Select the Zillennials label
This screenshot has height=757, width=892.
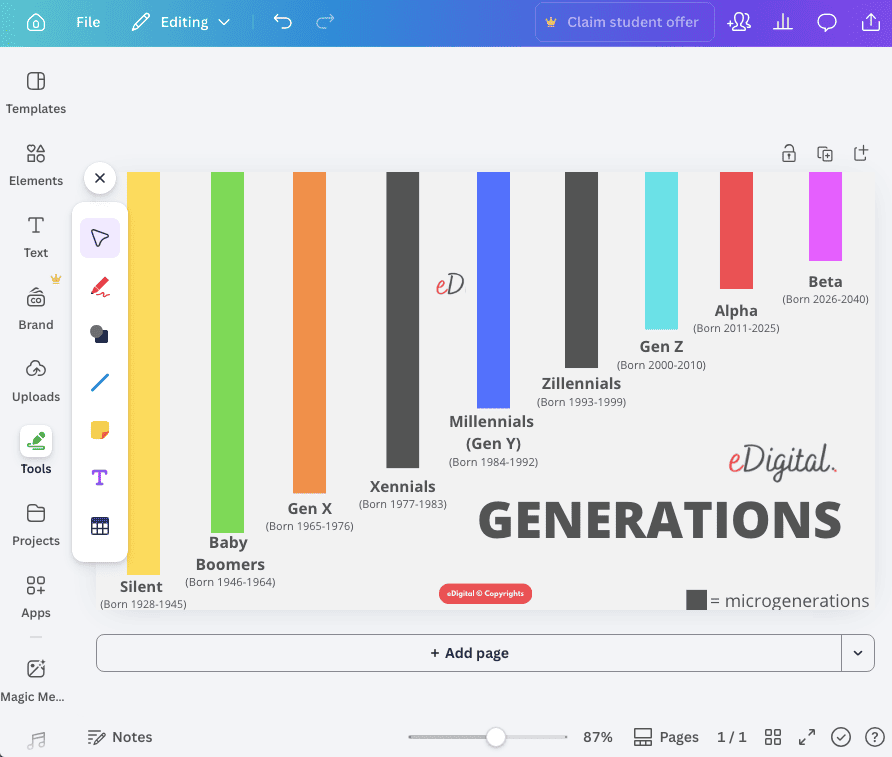581,383
